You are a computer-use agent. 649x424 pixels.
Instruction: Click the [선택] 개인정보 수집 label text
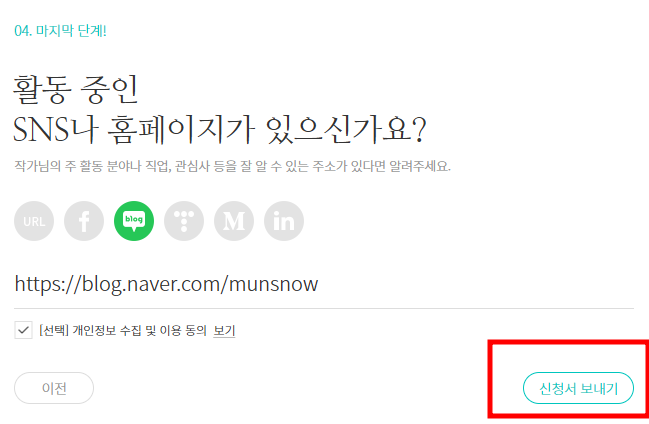pyautogui.click(x=123, y=330)
